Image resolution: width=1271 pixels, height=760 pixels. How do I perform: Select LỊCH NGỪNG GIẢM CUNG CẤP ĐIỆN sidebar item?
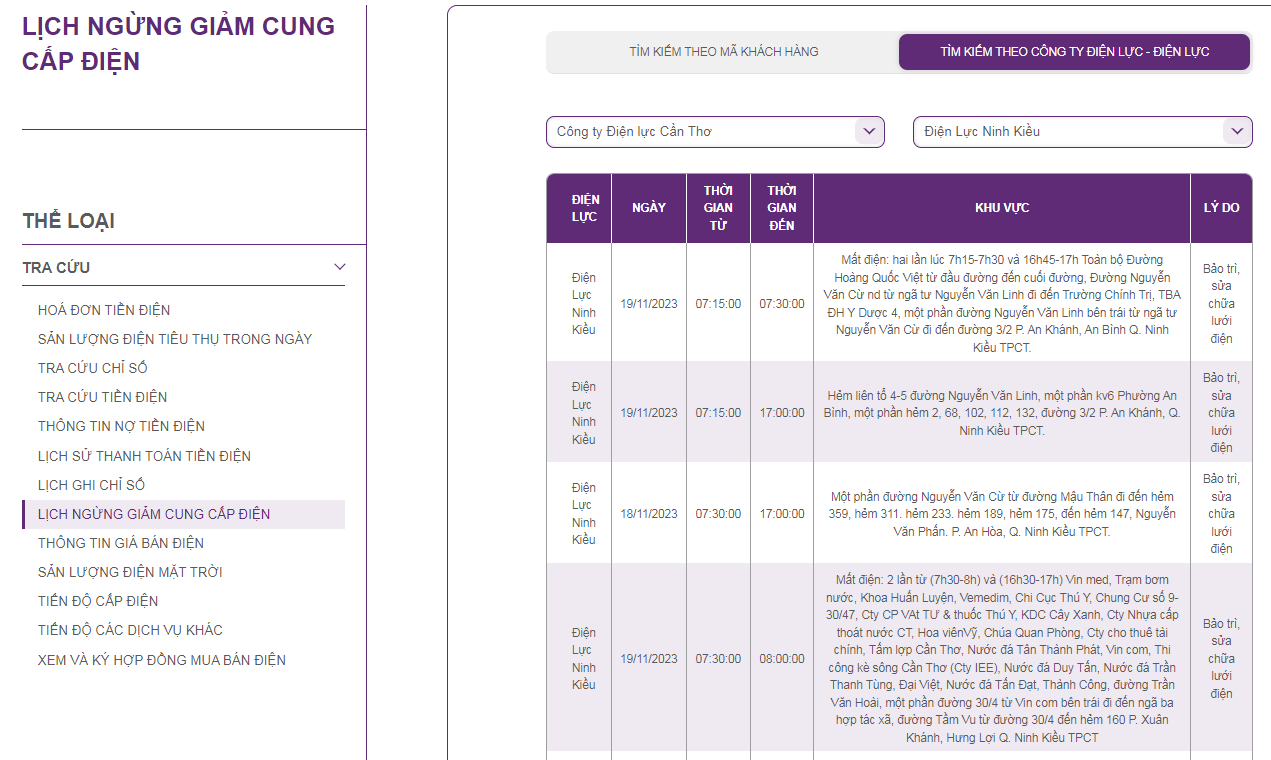tap(183, 514)
